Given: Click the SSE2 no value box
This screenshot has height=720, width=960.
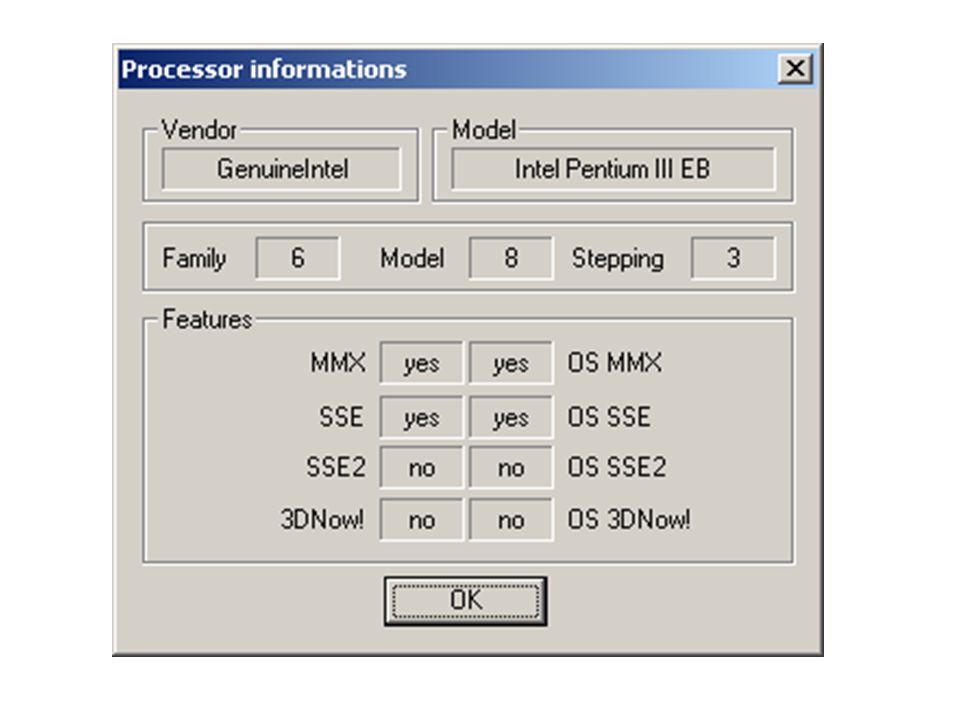Looking at the screenshot, I should (x=421, y=467).
